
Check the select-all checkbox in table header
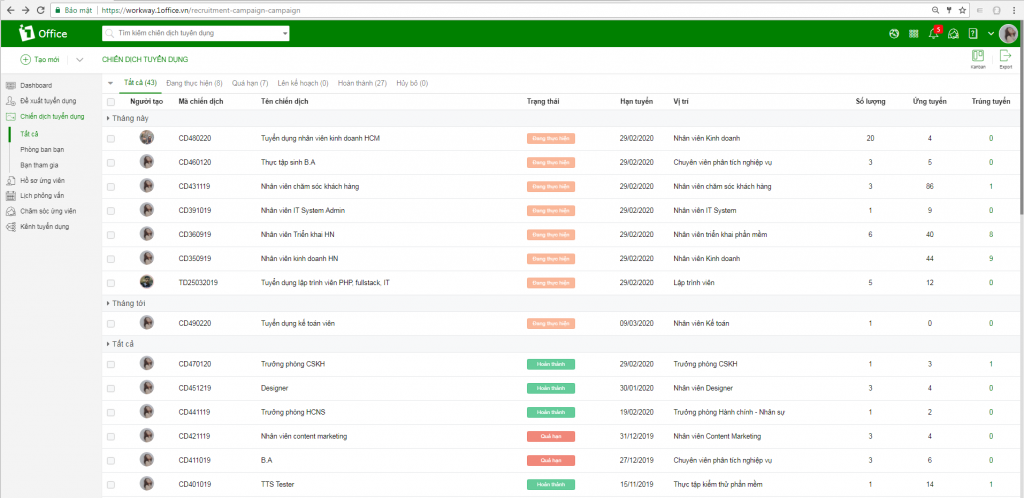(111, 102)
